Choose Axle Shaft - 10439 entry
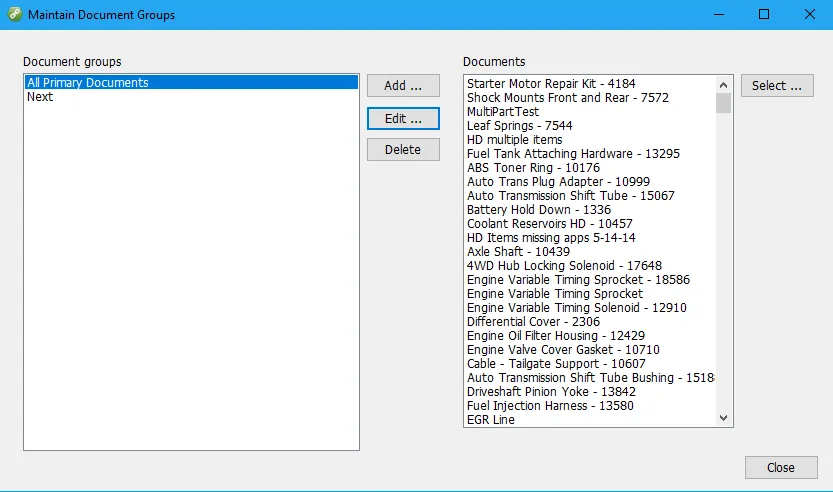833x492 pixels. (518, 252)
